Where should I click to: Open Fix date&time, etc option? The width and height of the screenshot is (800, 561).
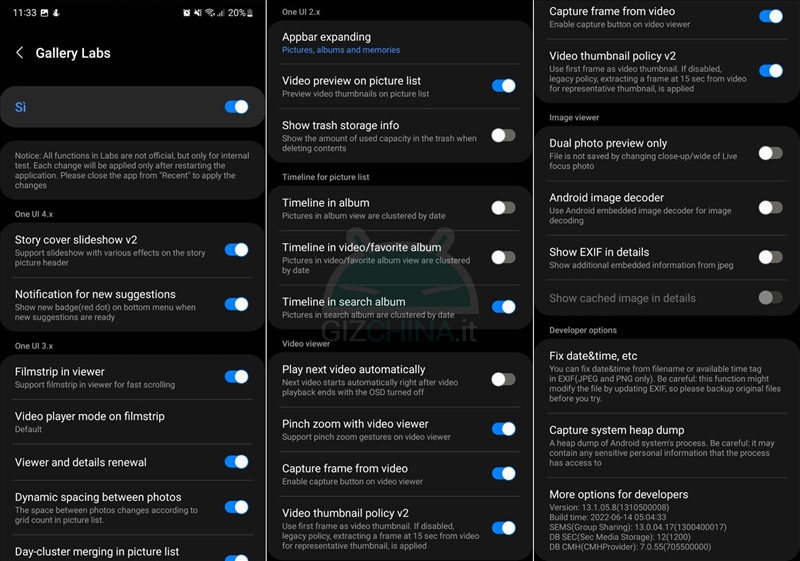[667, 376]
